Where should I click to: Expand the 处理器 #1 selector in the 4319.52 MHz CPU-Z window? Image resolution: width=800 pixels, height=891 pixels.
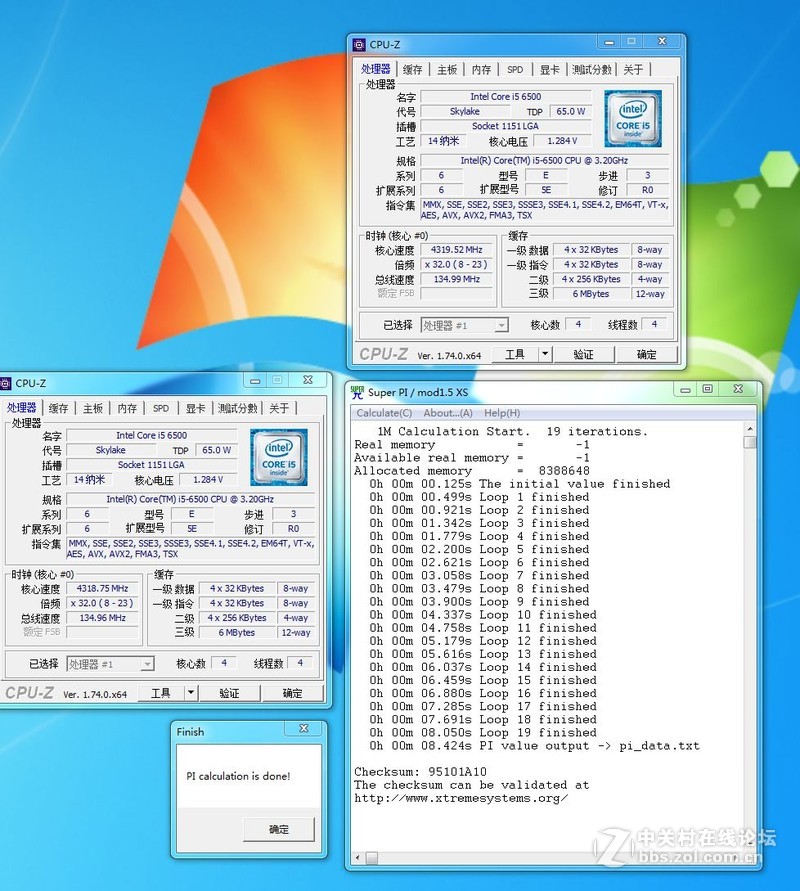(x=501, y=325)
